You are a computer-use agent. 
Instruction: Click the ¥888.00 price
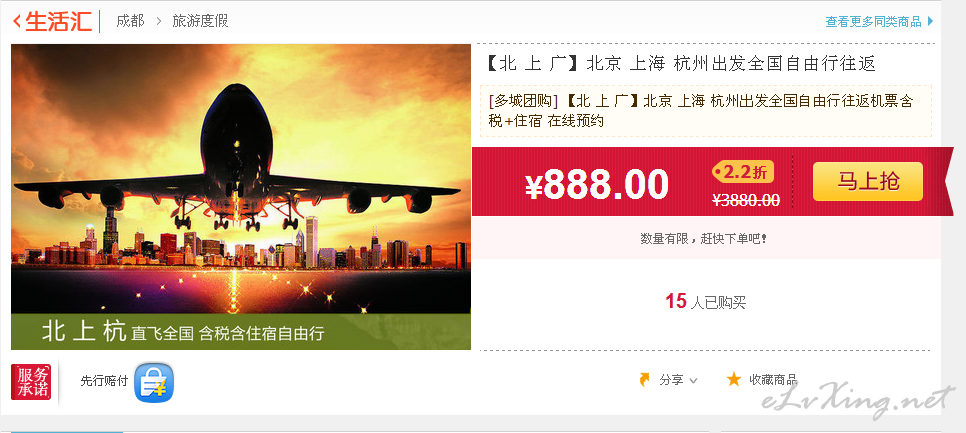point(596,184)
